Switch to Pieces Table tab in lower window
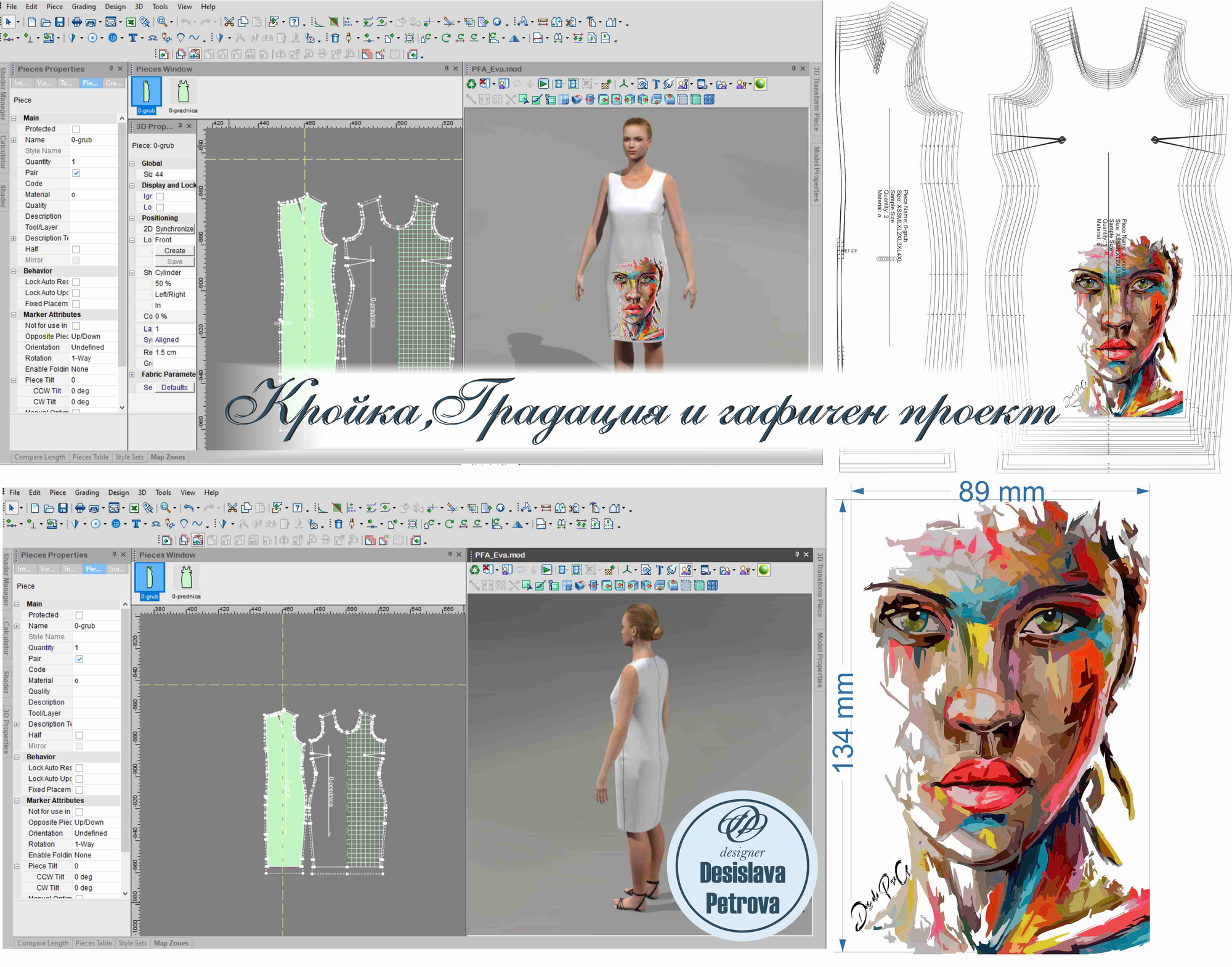 (x=93, y=943)
